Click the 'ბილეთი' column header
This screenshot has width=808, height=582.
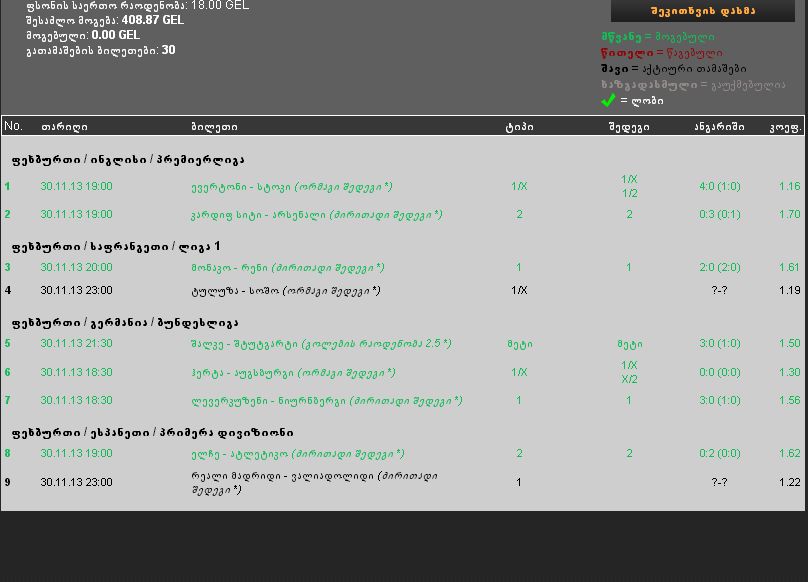pyautogui.click(x=214, y=127)
